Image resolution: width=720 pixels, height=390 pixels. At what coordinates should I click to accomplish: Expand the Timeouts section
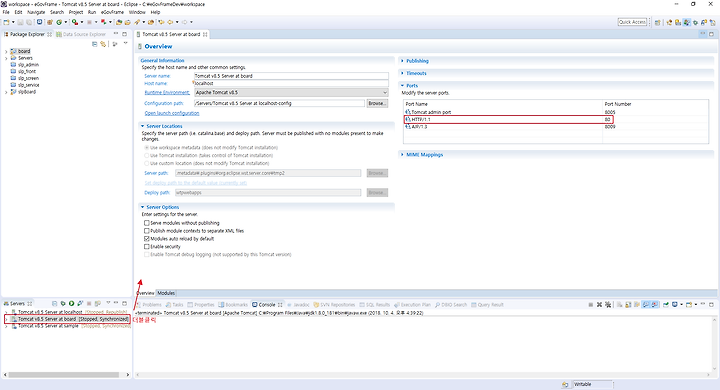(402, 73)
